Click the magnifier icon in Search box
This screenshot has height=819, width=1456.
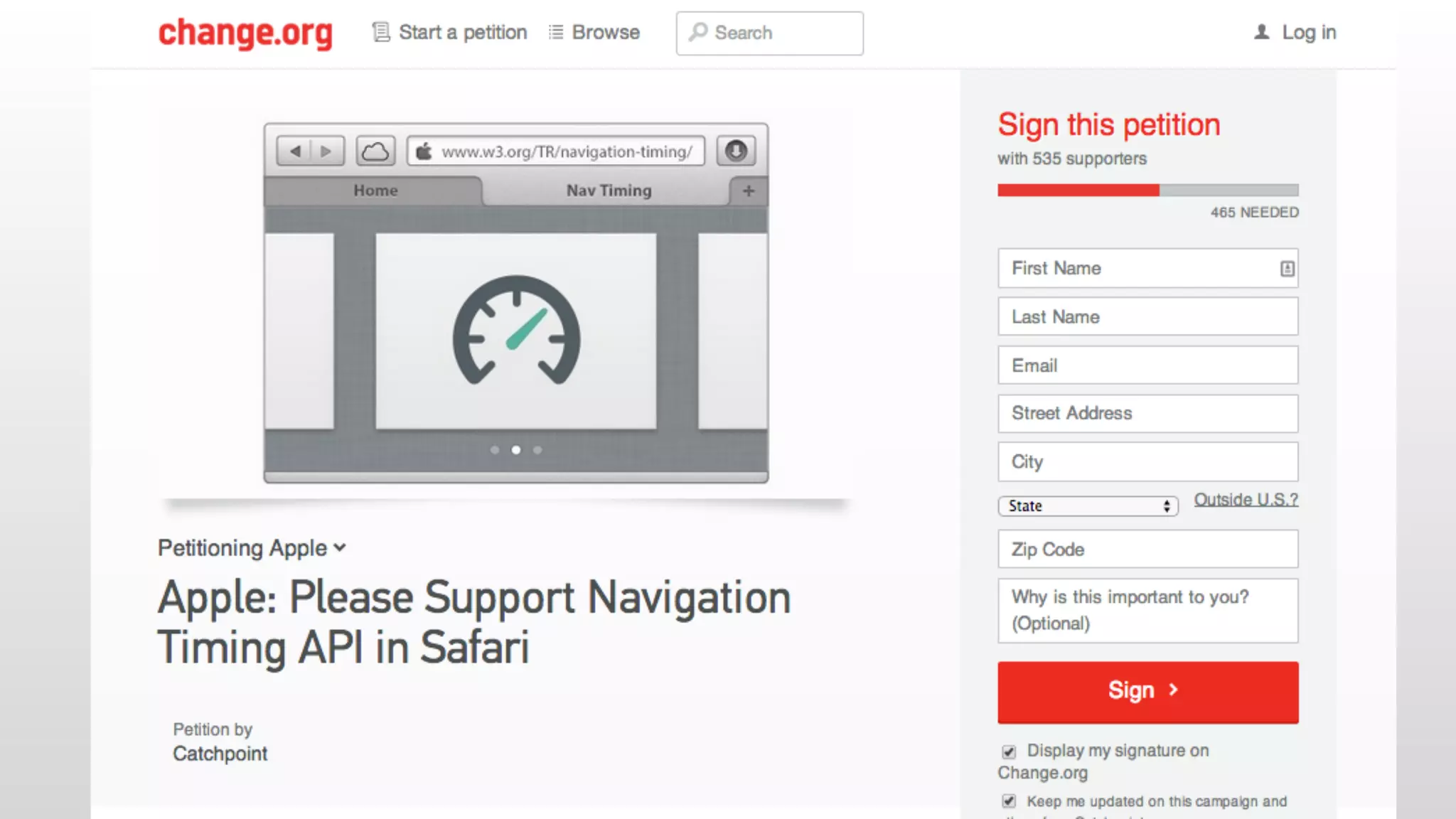(x=698, y=32)
